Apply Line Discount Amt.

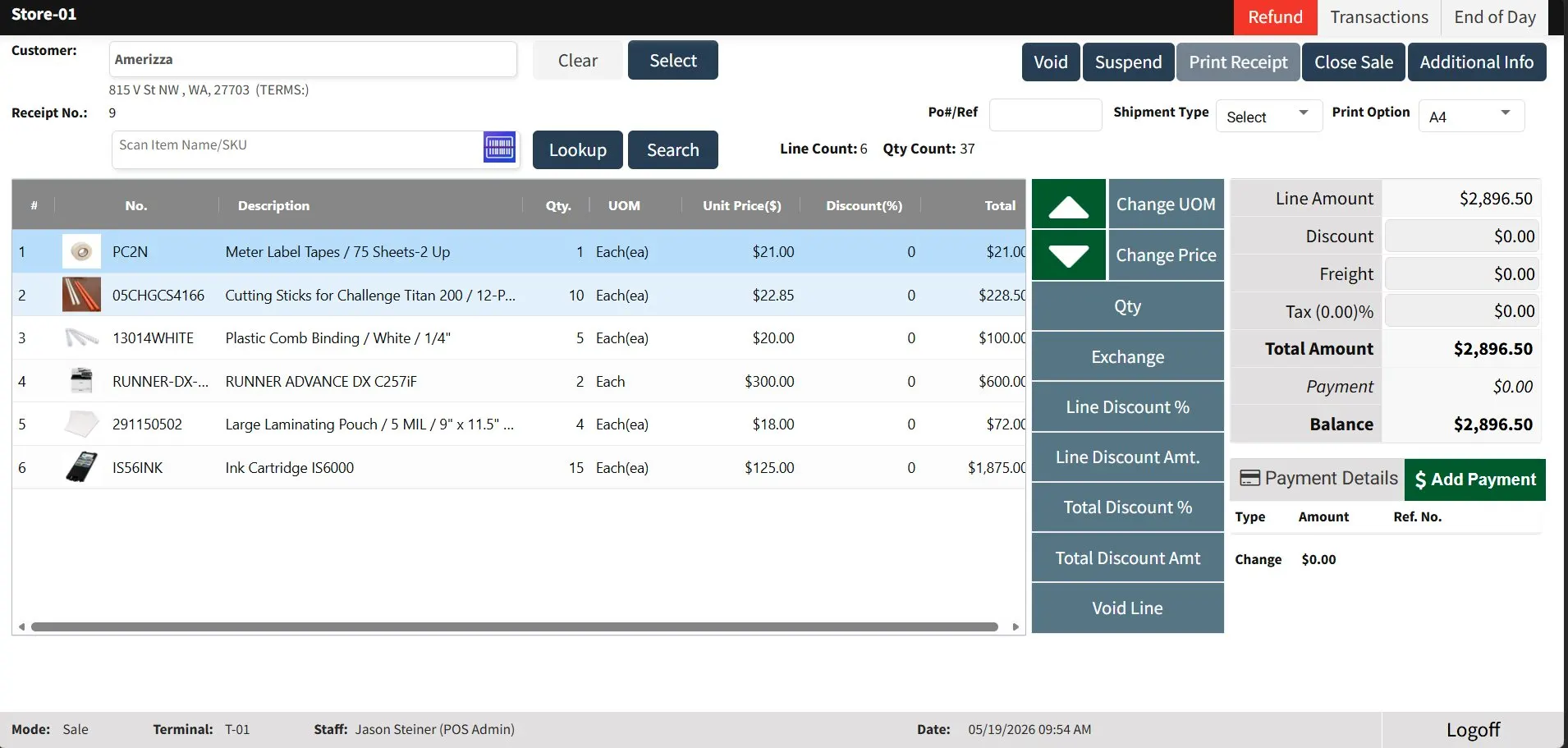tap(1128, 457)
